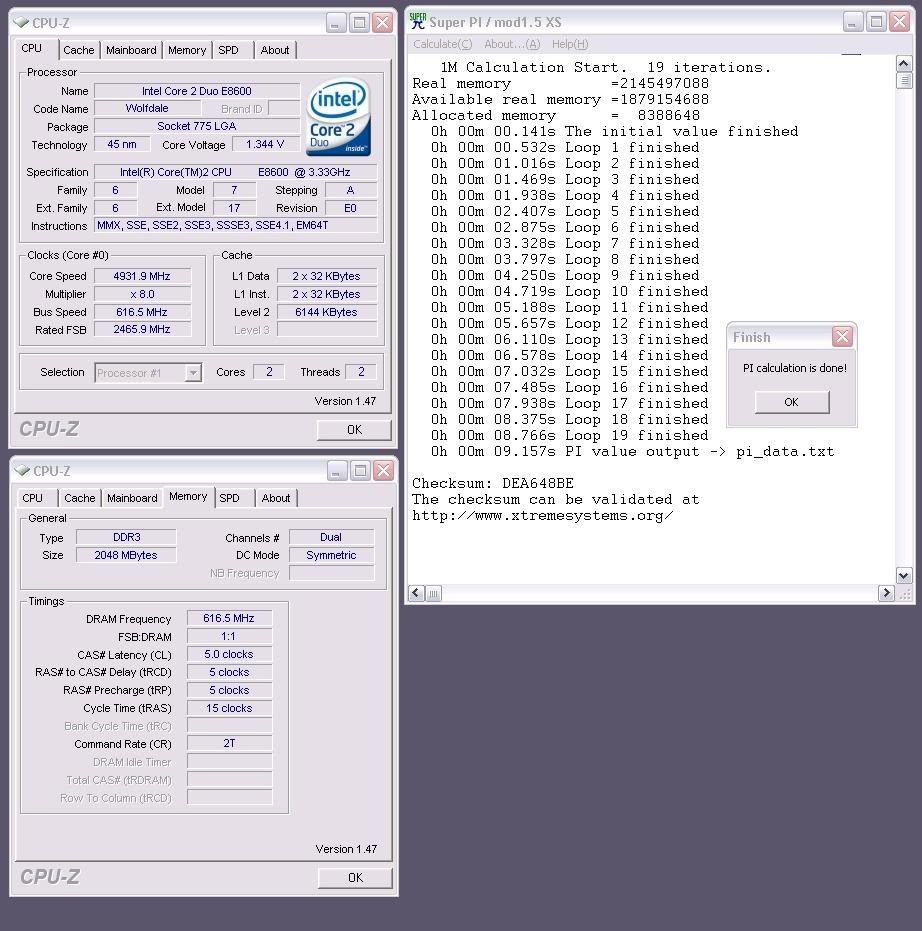Viewport: 922px width, 931px height.
Task: Click the Command Rate 2T value
Action: point(229,743)
